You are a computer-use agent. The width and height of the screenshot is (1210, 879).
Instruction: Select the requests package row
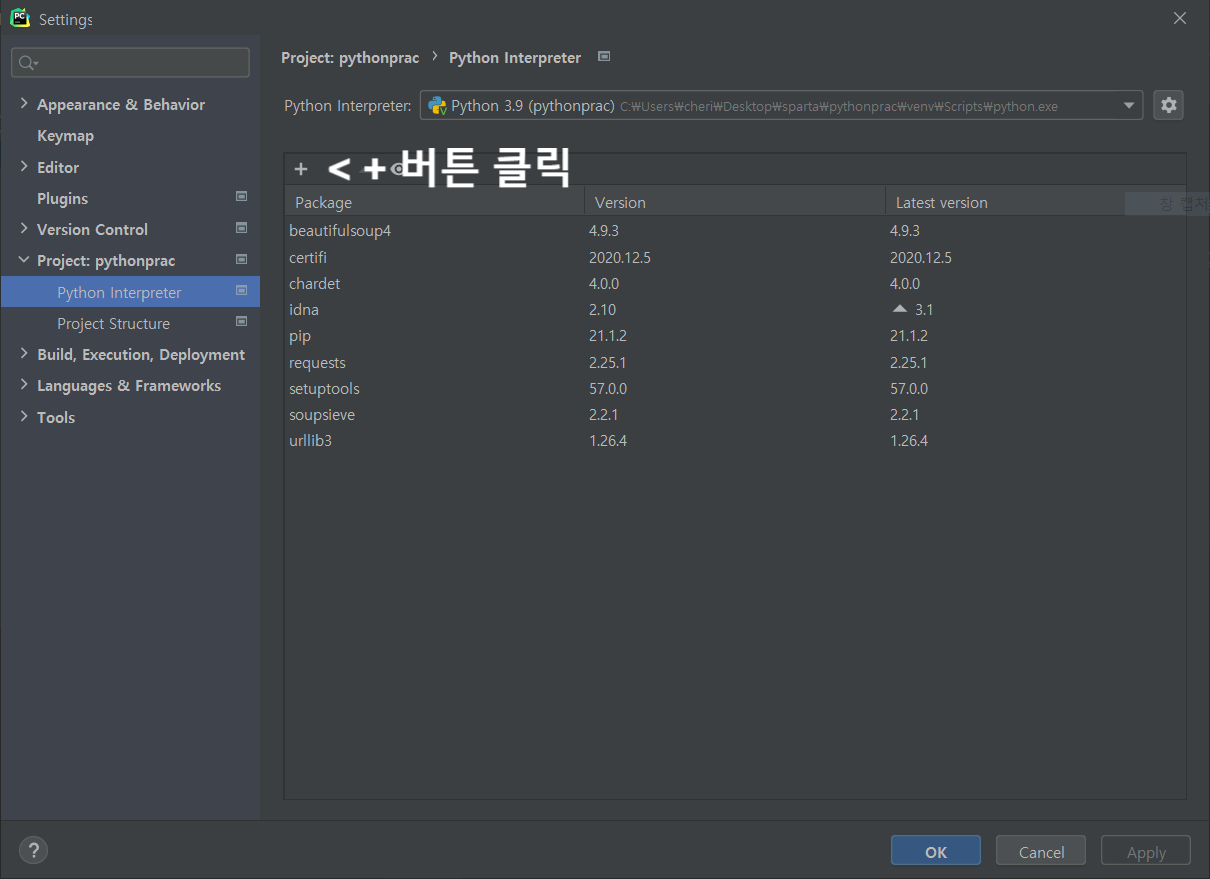[735, 362]
